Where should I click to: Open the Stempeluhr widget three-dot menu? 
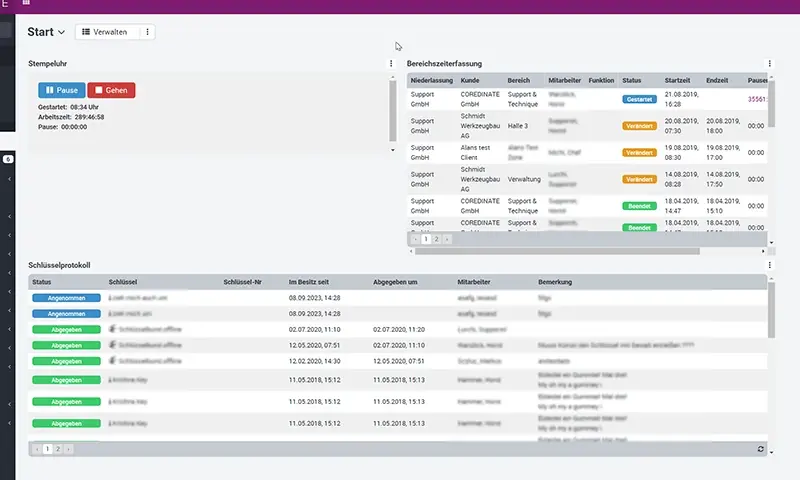point(391,64)
